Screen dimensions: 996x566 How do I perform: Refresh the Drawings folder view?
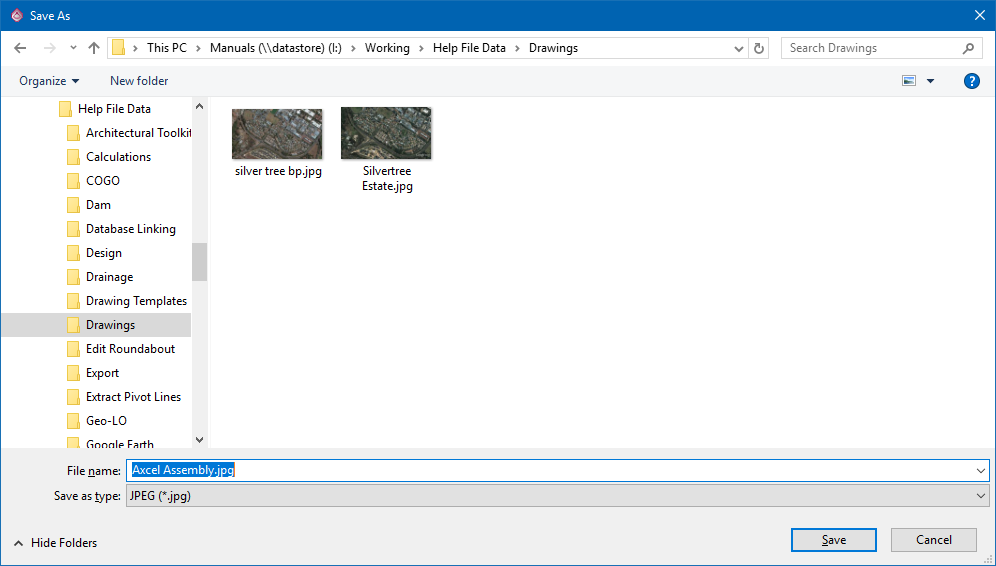click(760, 48)
